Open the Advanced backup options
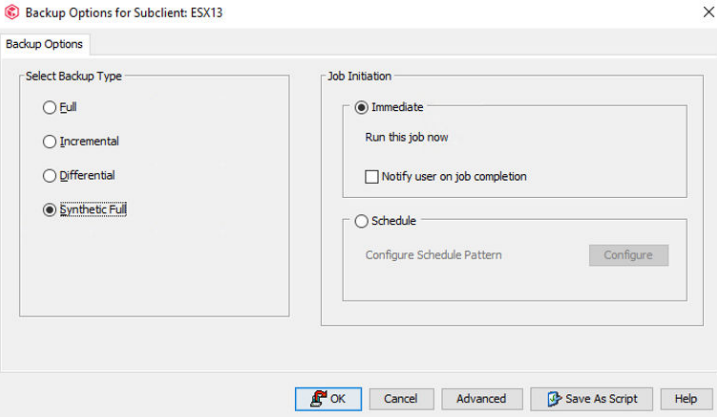717x417 pixels. tap(481, 398)
